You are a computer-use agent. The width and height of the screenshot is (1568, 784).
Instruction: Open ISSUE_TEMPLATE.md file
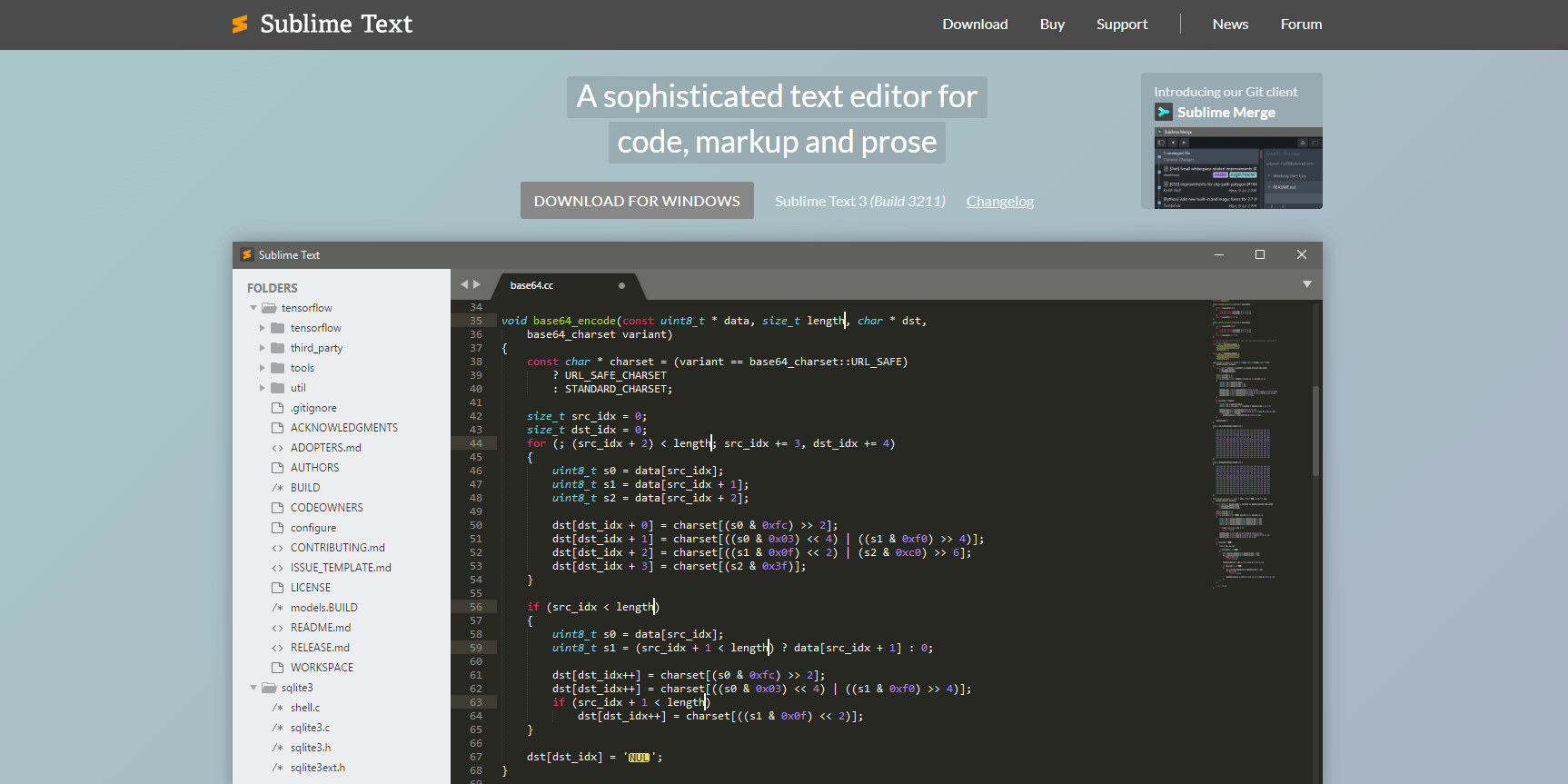coord(341,568)
